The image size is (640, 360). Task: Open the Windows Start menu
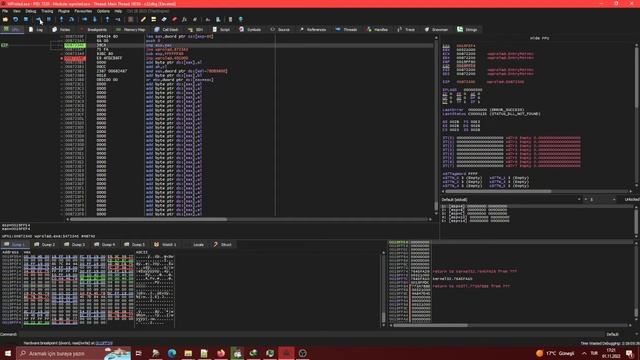click(8, 353)
